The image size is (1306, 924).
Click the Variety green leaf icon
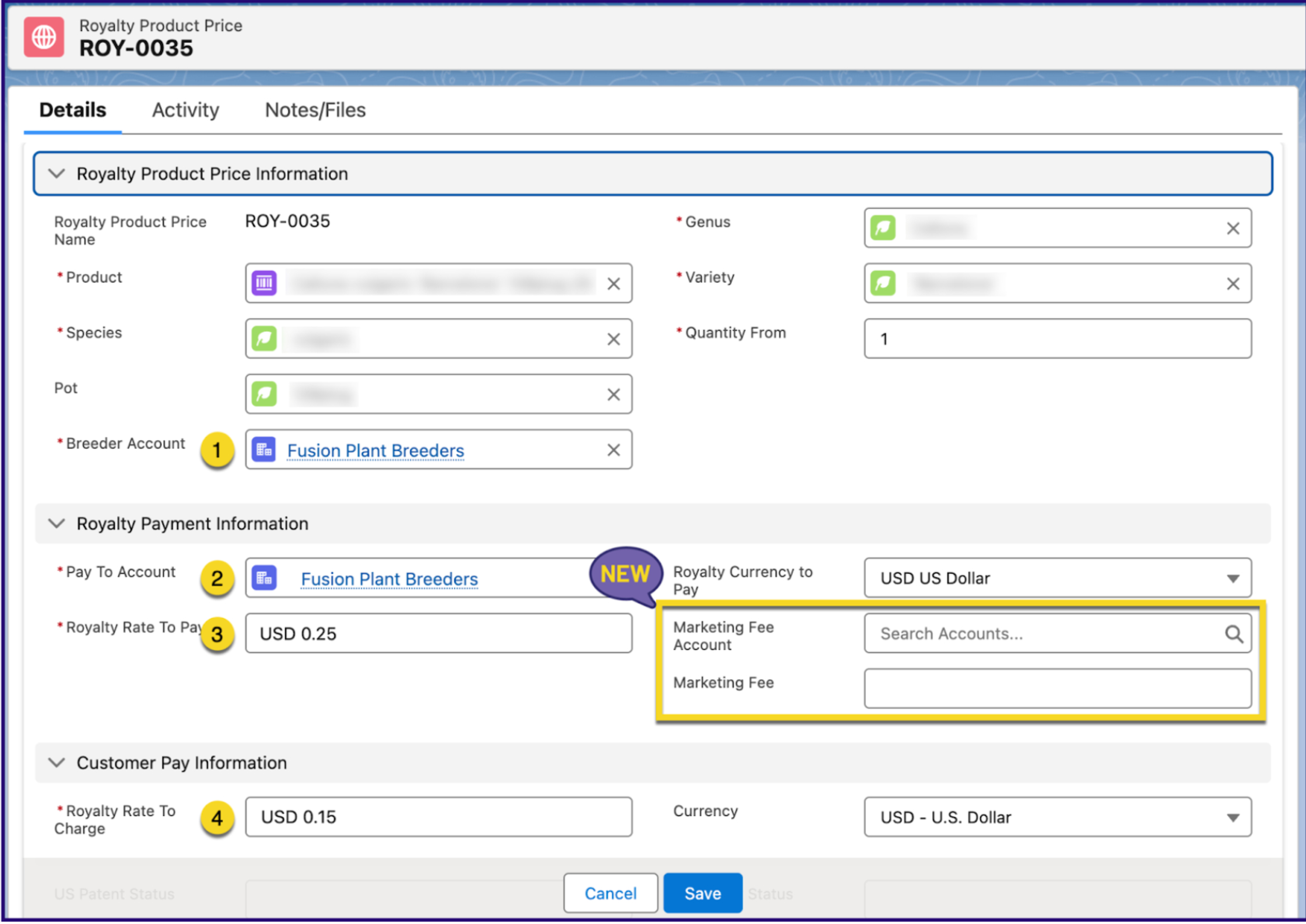click(883, 283)
